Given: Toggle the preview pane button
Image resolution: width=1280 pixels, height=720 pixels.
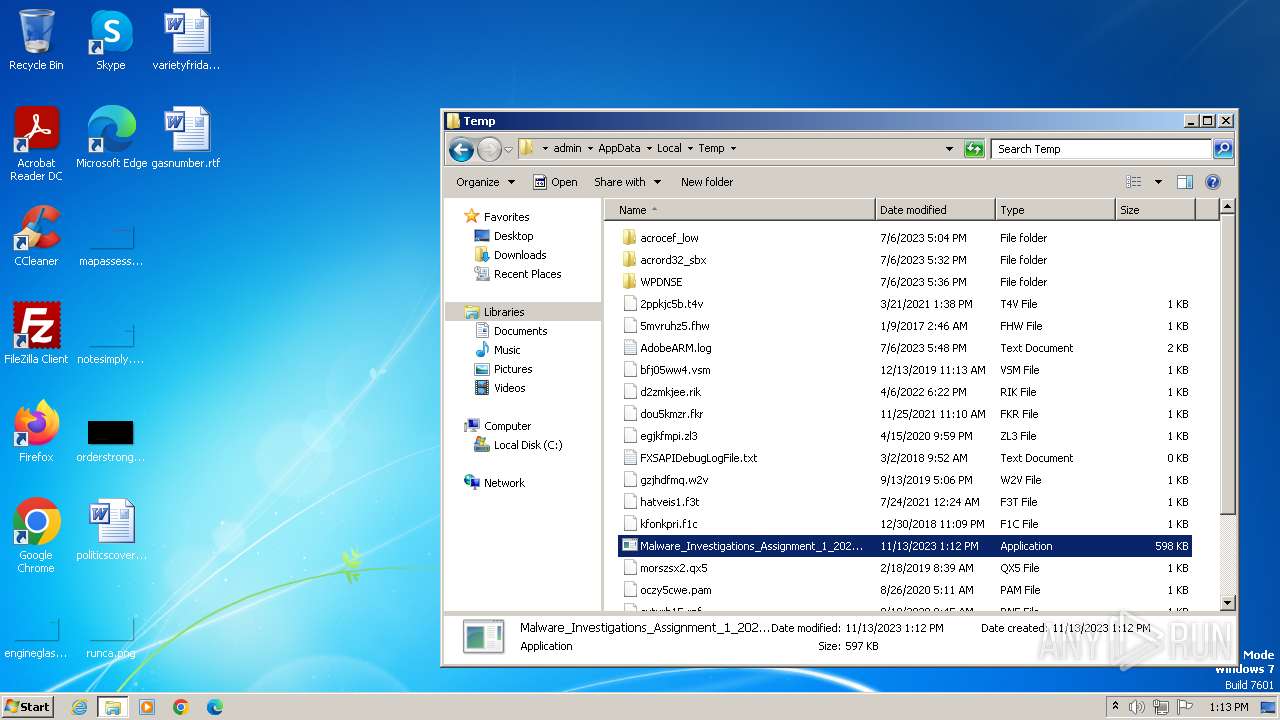Looking at the screenshot, I should 1185,182.
